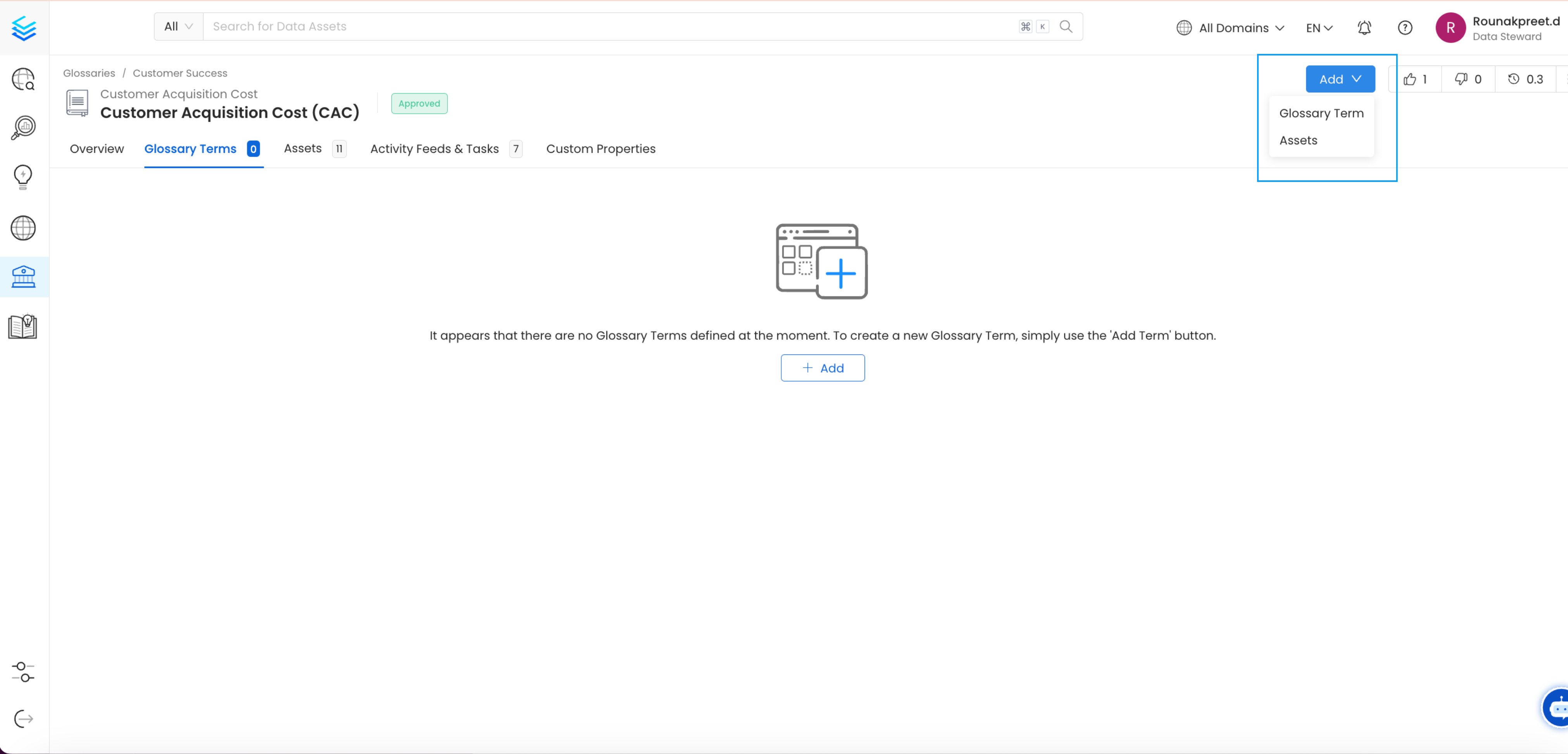Open the Knowledge Center book sidebar icon
The image size is (1568, 754).
pyautogui.click(x=23, y=327)
